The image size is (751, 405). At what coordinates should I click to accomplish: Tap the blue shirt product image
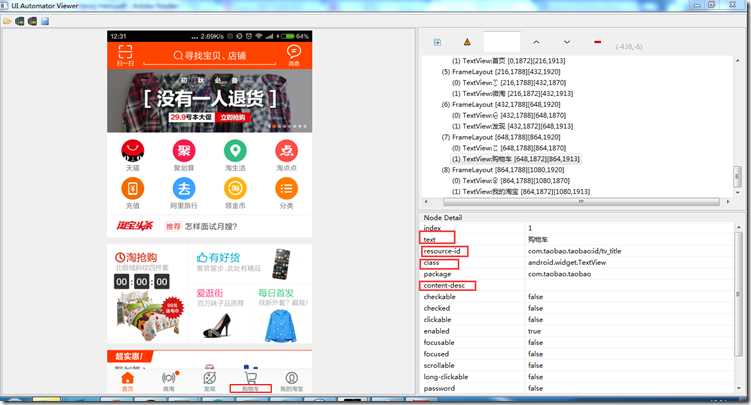[281, 326]
